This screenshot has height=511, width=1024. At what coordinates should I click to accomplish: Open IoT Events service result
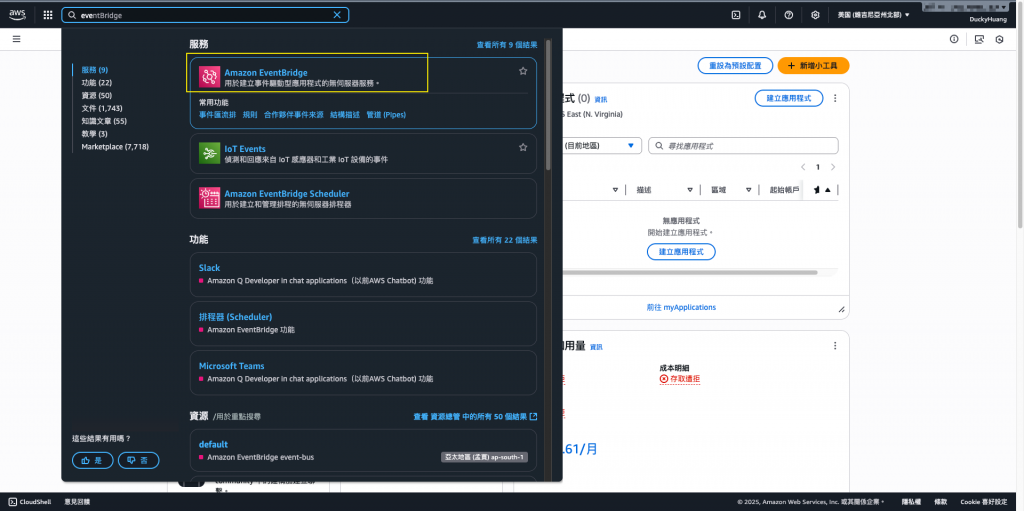245,149
